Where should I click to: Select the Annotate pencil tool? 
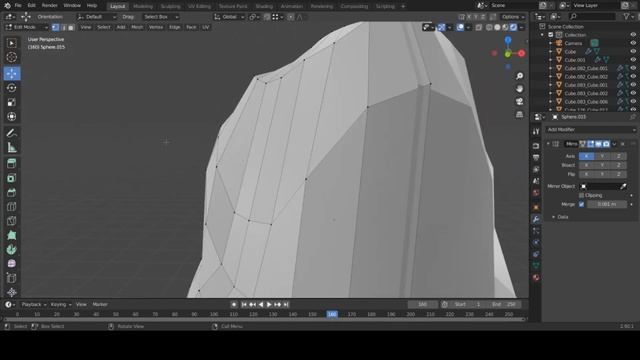coord(11,133)
